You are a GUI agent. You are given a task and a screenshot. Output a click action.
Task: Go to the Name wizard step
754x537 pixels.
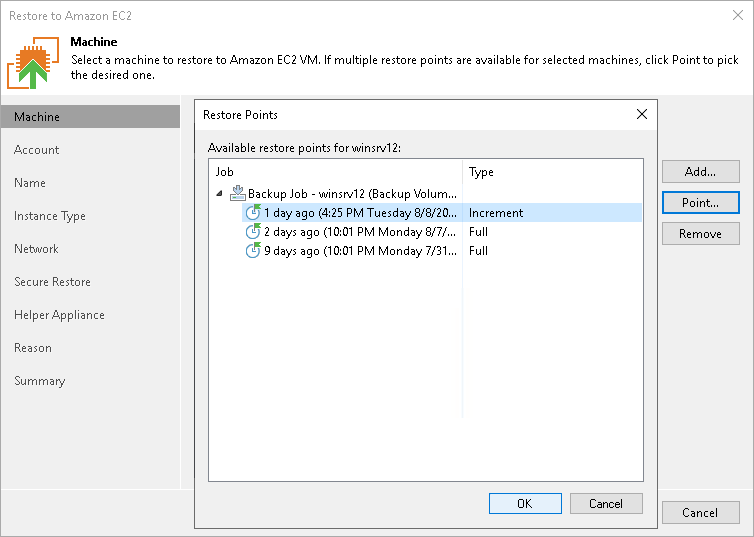click(30, 183)
